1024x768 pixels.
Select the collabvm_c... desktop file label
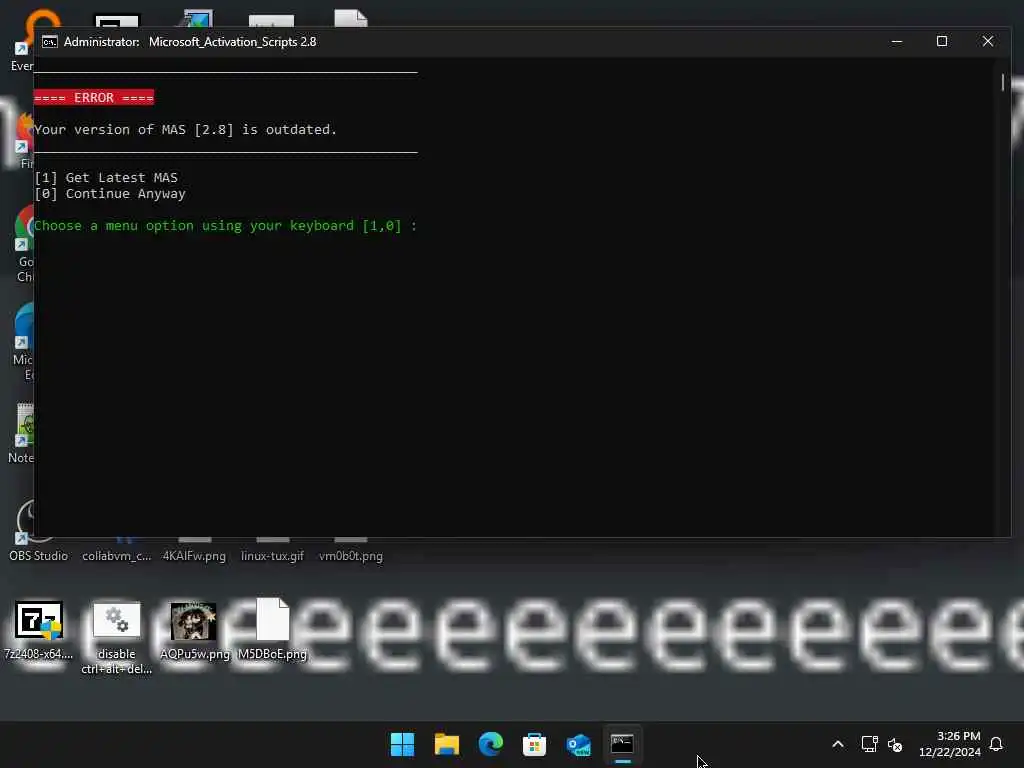pos(116,556)
